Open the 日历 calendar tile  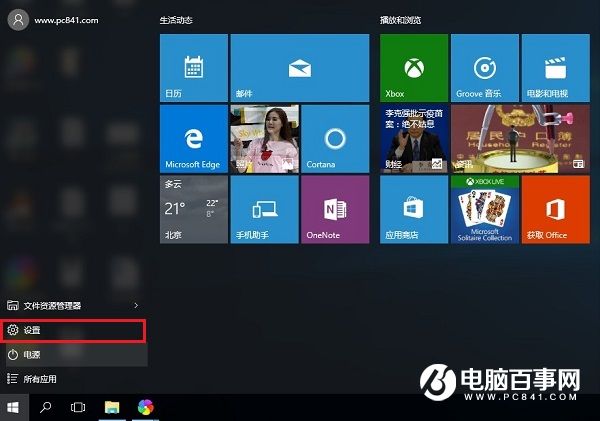point(194,68)
